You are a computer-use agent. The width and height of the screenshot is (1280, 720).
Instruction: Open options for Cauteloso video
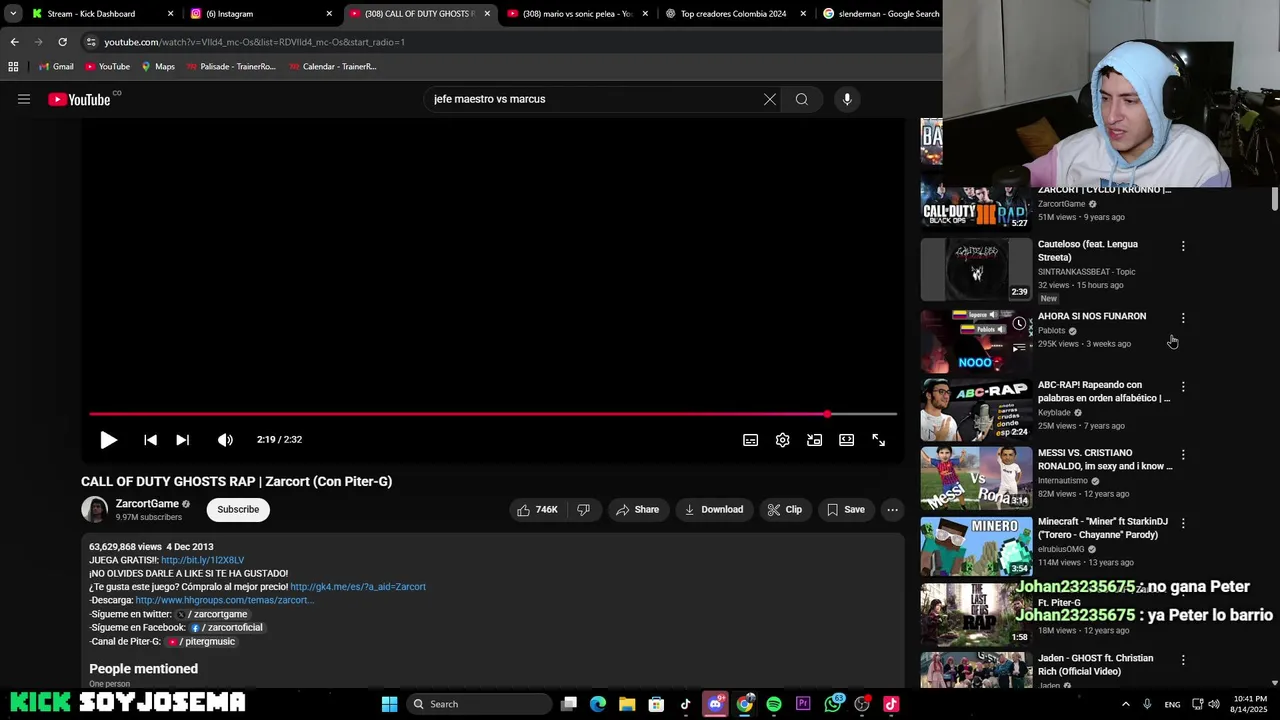pyautogui.click(x=1183, y=246)
